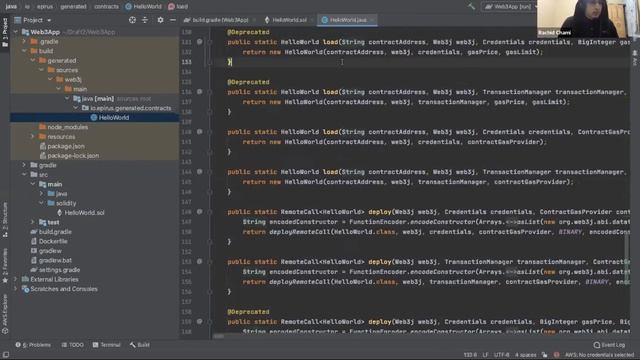Click the Project side tool window tab
Screen dimensions: 640x360
coord(5,32)
